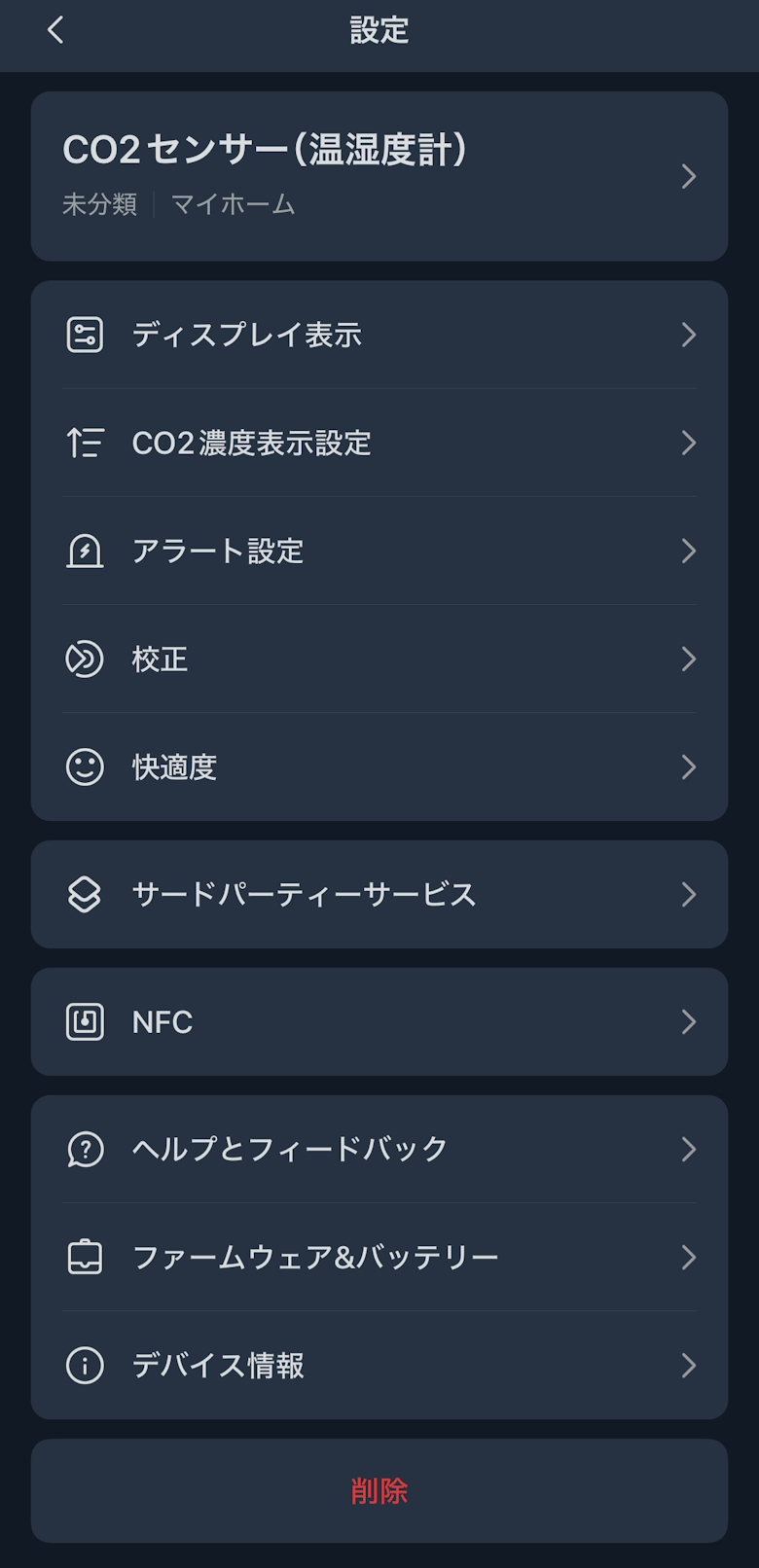The width and height of the screenshot is (759, 1568).
Task: Select the アラート設定 menu entry
Action: pos(218,551)
